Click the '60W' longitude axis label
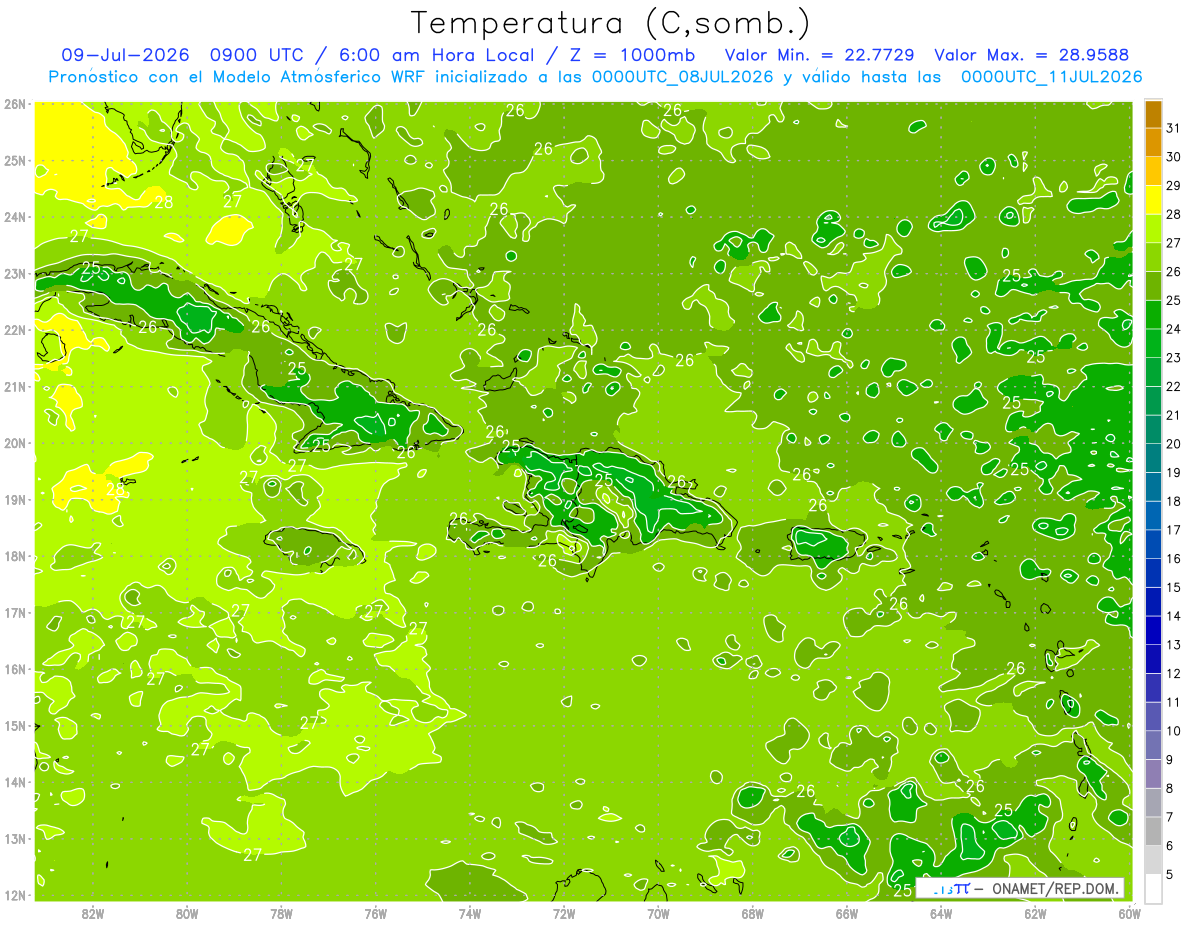This screenshot has height=927, width=1200. click(x=1129, y=913)
